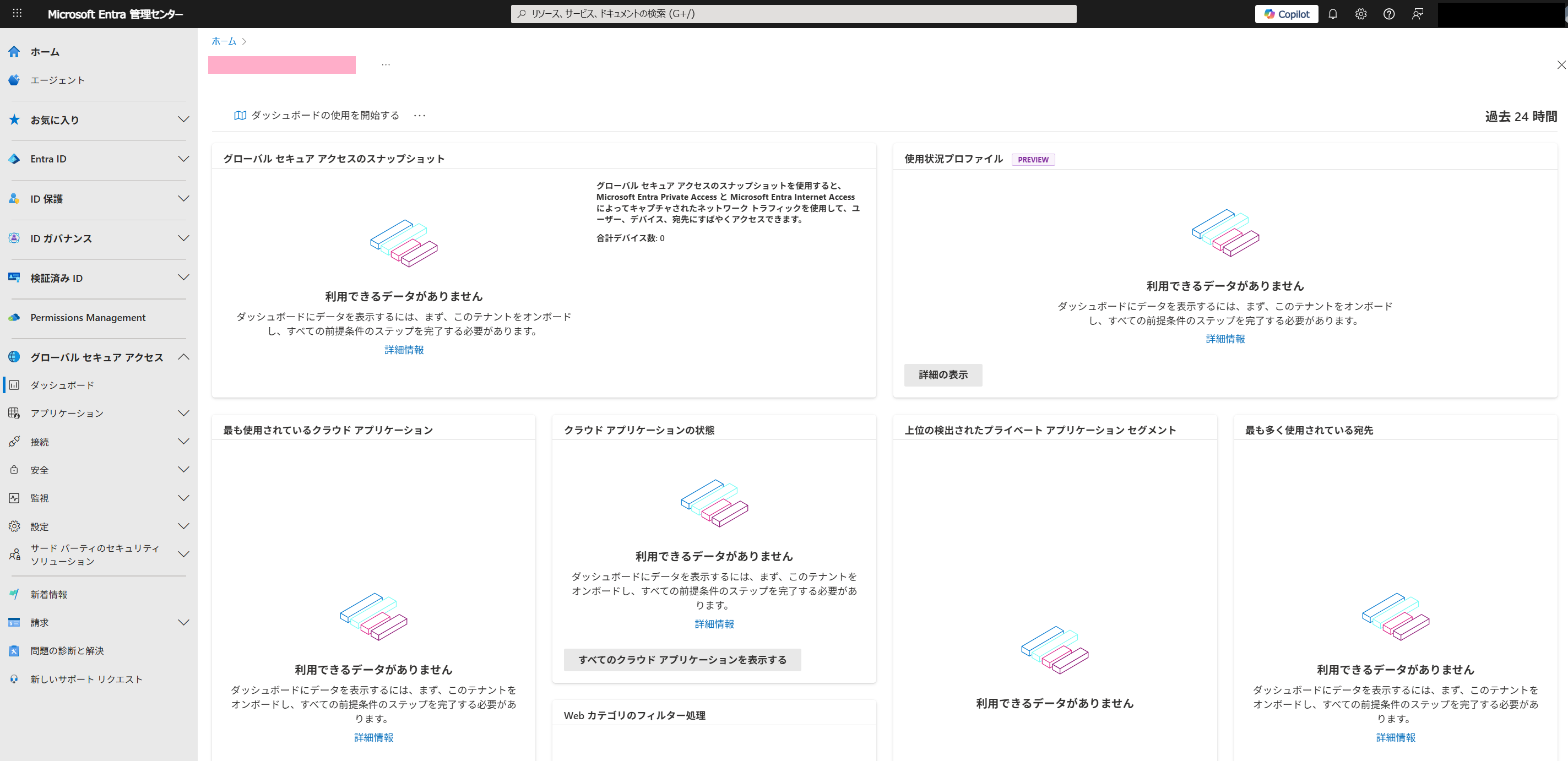Open ダッシュボードの使用を開始する guide
The height and width of the screenshot is (761, 1568).
click(x=317, y=116)
